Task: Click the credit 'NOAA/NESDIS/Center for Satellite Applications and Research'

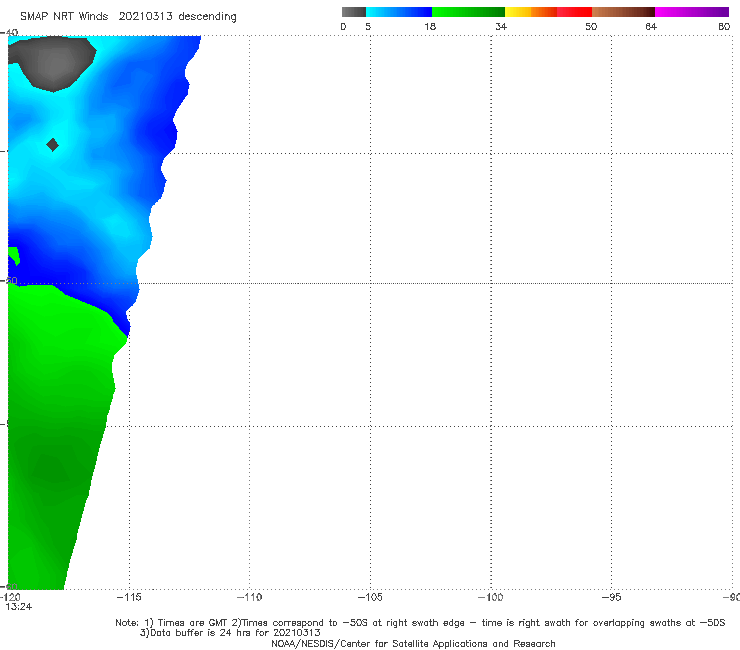Action: pos(413,643)
